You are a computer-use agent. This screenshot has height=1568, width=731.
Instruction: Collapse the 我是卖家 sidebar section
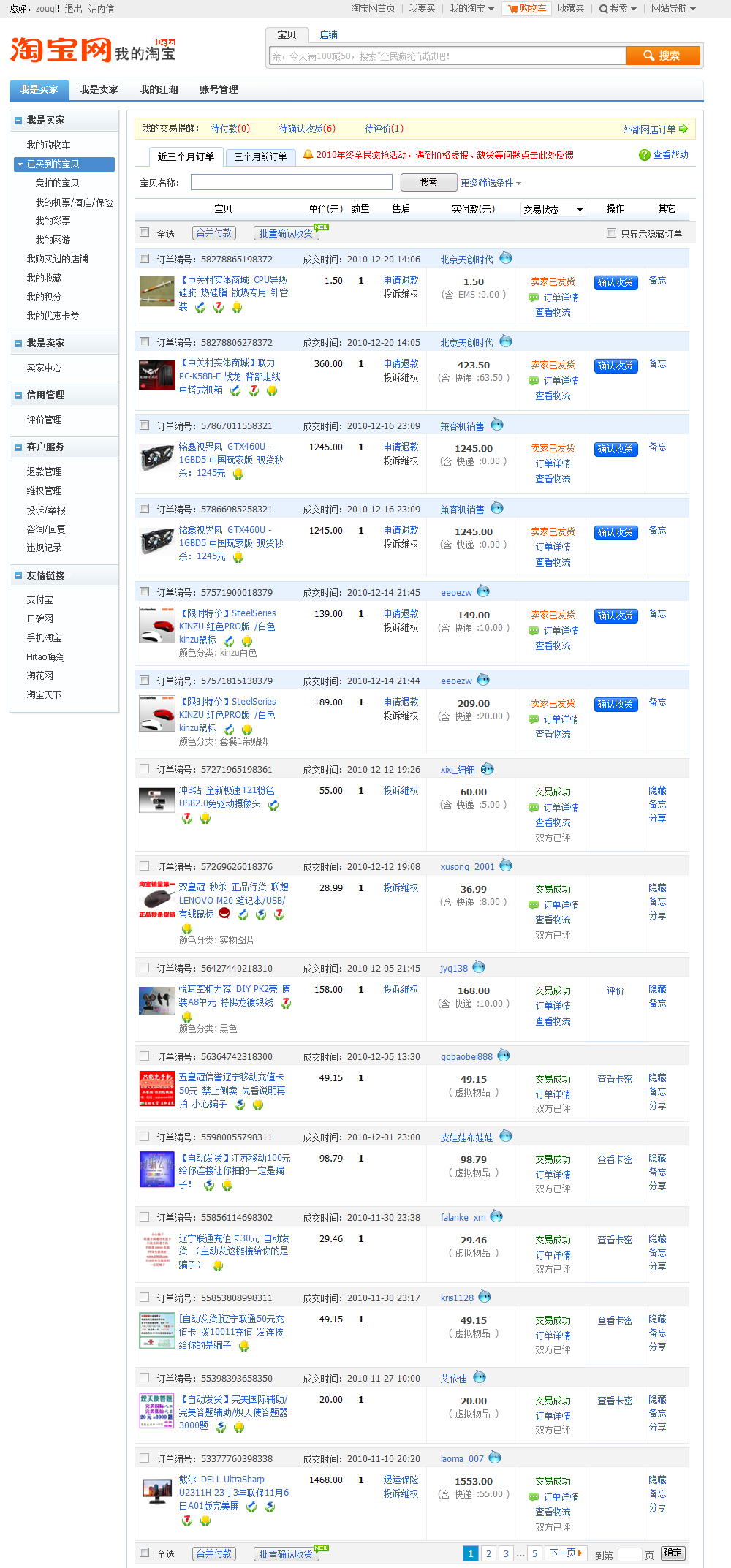coord(18,344)
